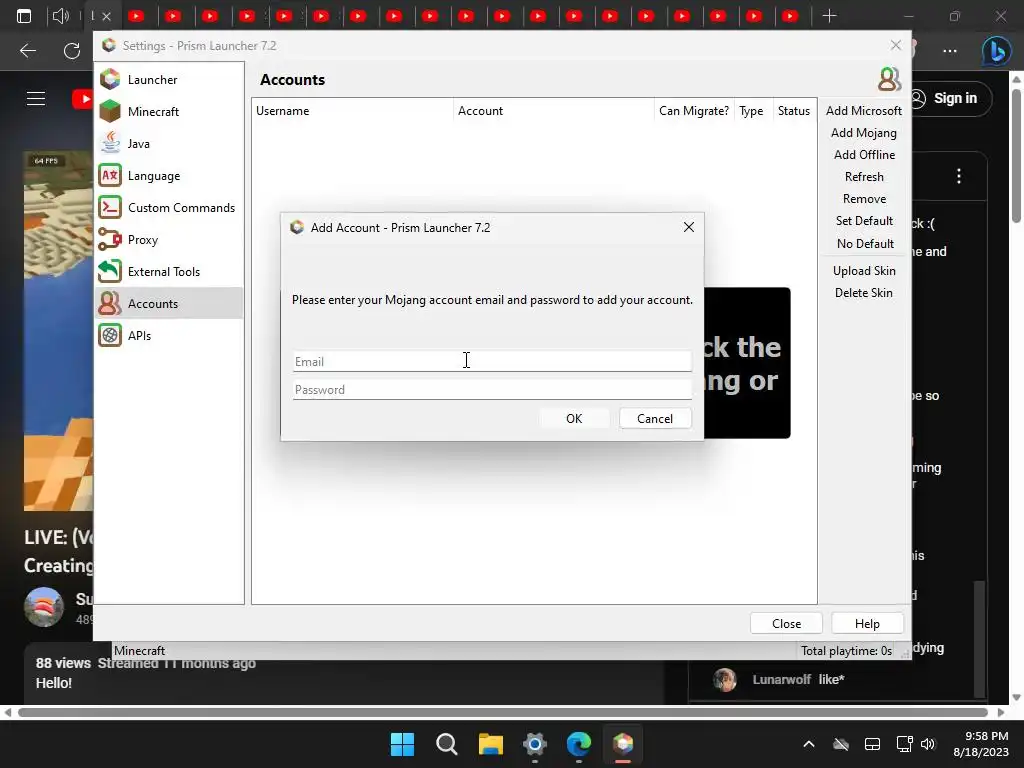This screenshot has height=768, width=1024.
Task: Open Windows taskbar Search
Action: click(x=447, y=744)
